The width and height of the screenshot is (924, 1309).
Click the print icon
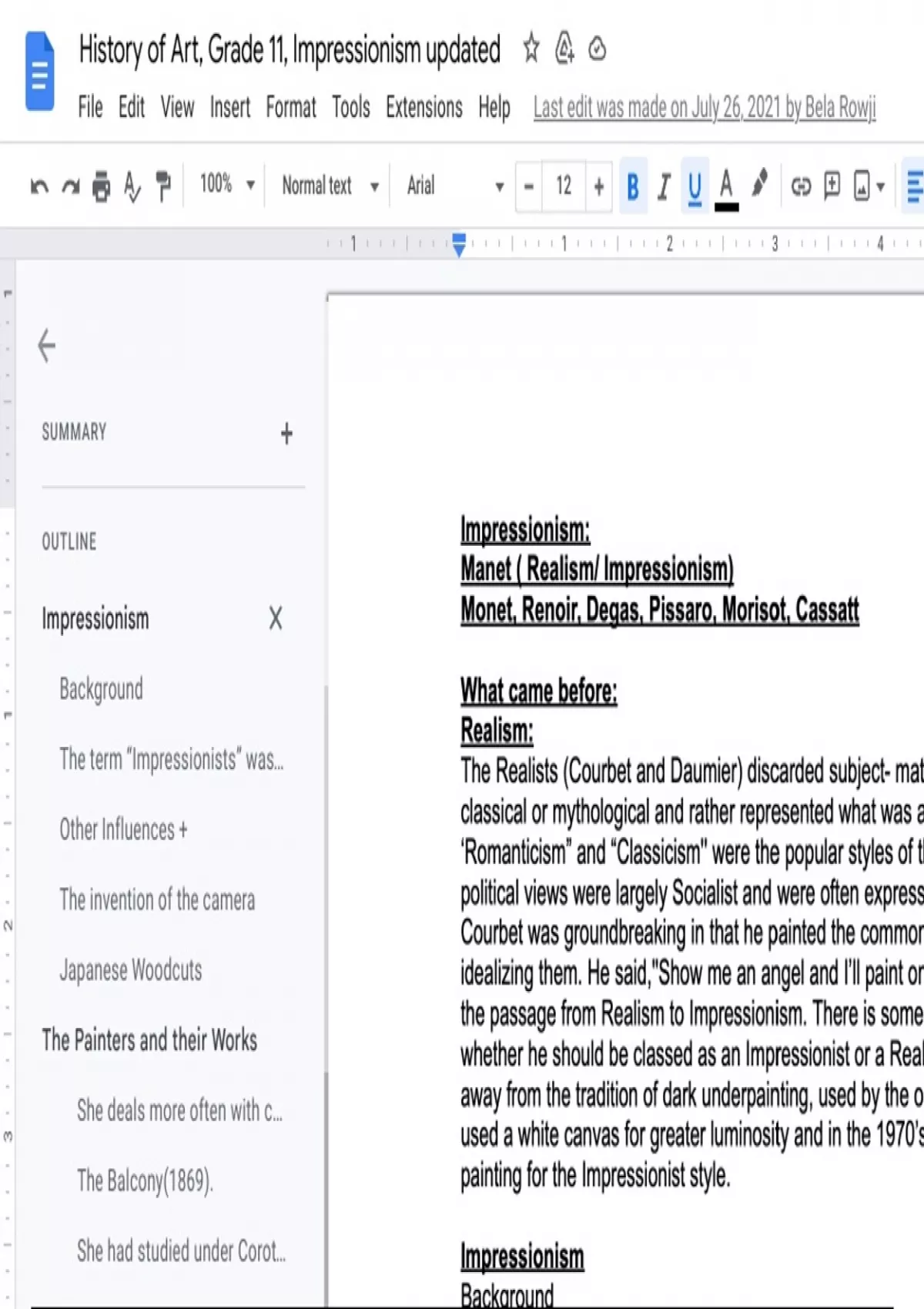click(x=101, y=186)
